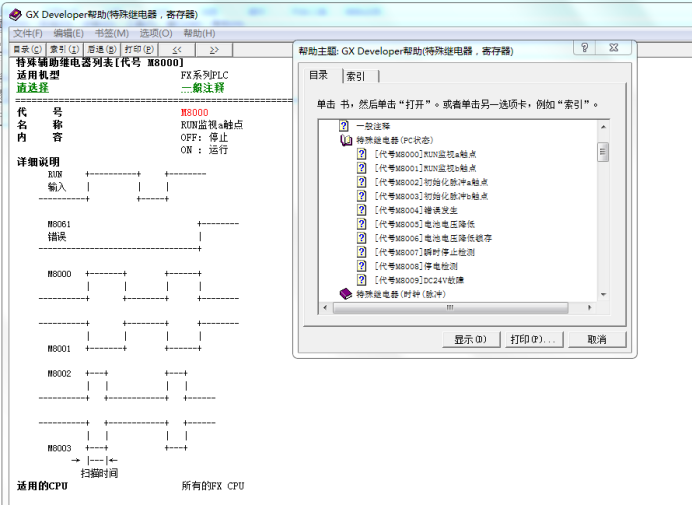Select the 一般注释 entry in contents tree
This screenshot has width=692, height=505.
tap(373, 126)
